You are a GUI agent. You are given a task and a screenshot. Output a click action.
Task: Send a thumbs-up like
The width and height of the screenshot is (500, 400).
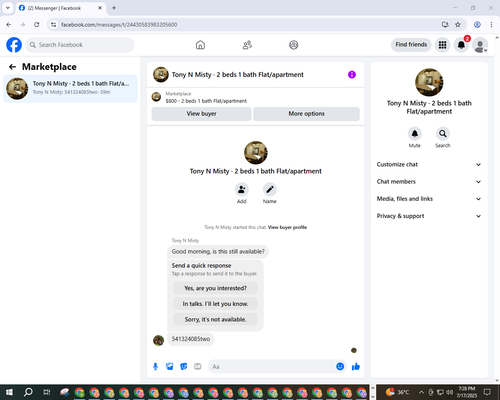click(356, 367)
